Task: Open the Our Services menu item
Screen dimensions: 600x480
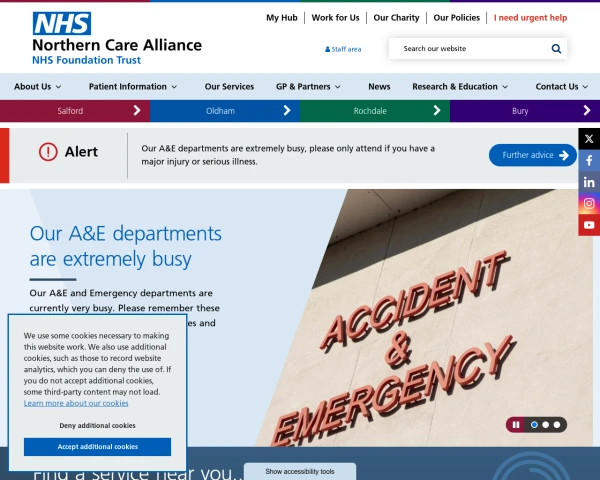Action: coord(229,87)
